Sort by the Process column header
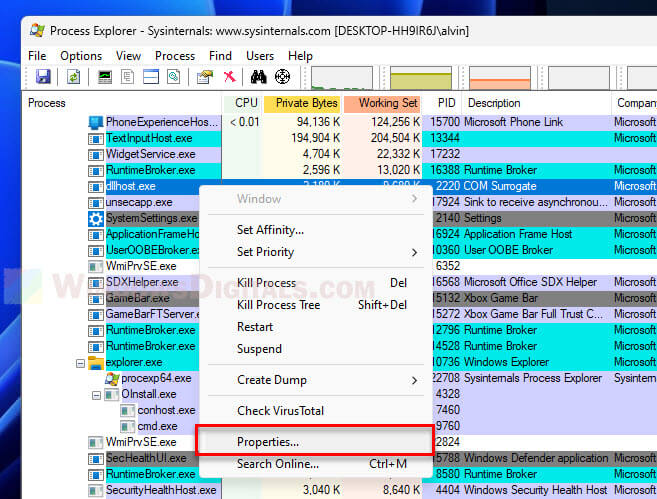657x499 pixels. click(123, 103)
